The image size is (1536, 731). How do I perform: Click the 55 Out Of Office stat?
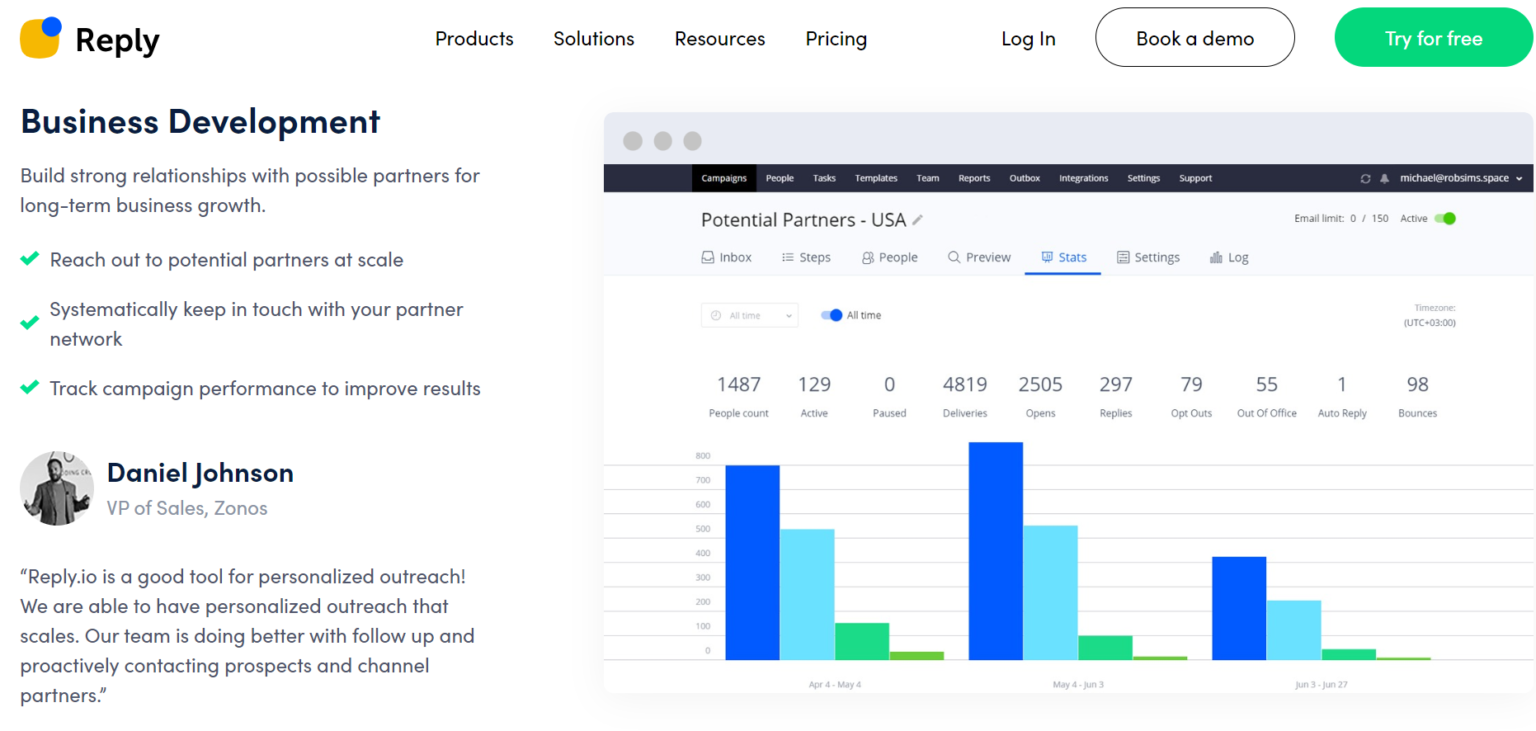[x=1267, y=396]
